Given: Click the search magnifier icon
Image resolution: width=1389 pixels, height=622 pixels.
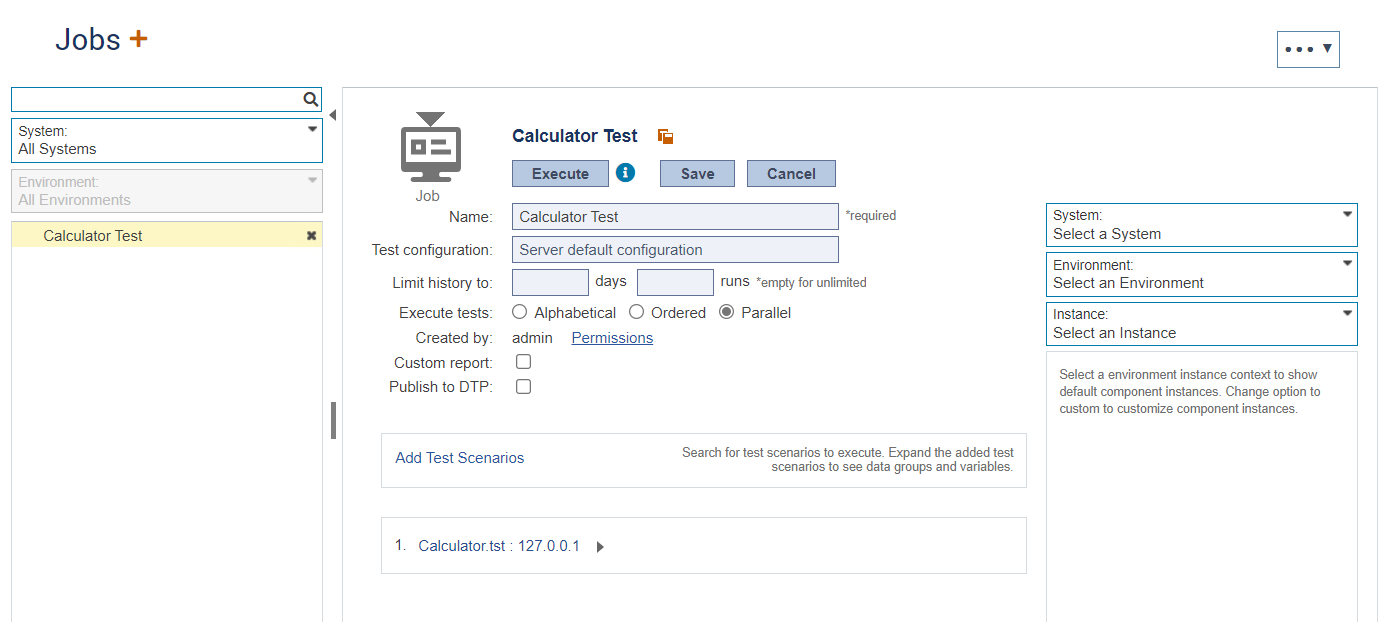Looking at the screenshot, I should pos(311,99).
